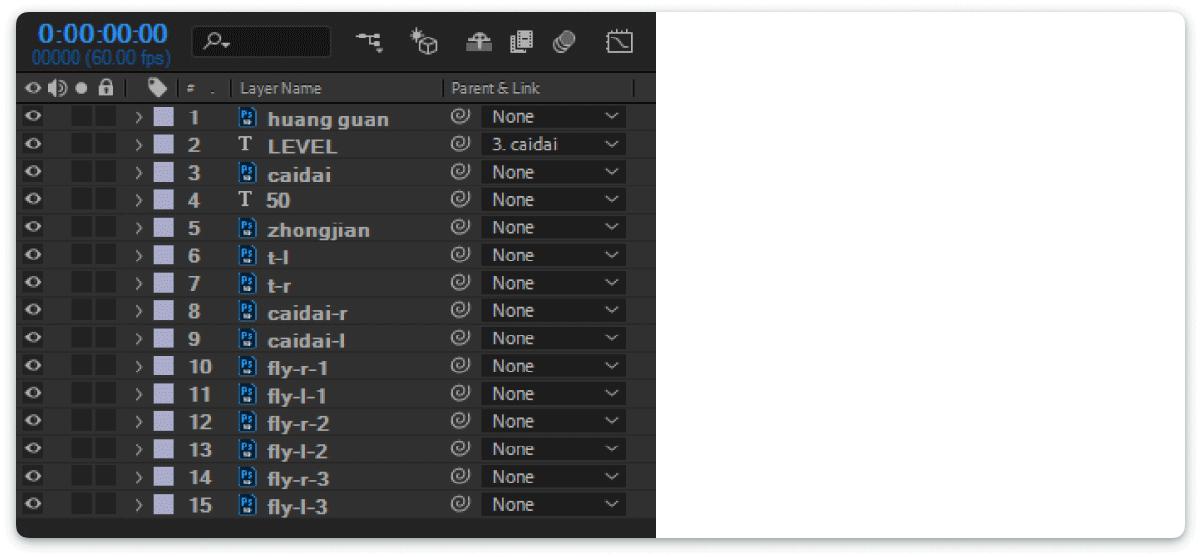Image resolution: width=1200 pixels, height=557 pixels.
Task: Click Photoshop file icon of fly-l-3
Action: pyautogui.click(x=247, y=505)
